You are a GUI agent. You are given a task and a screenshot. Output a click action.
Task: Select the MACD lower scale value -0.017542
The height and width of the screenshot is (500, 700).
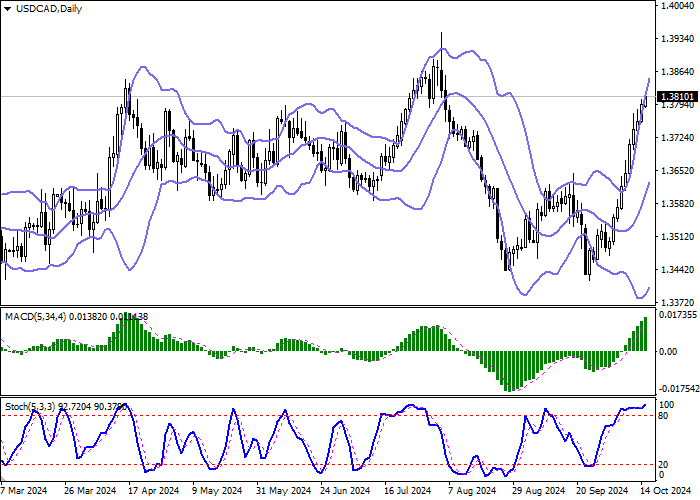point(679,389)
